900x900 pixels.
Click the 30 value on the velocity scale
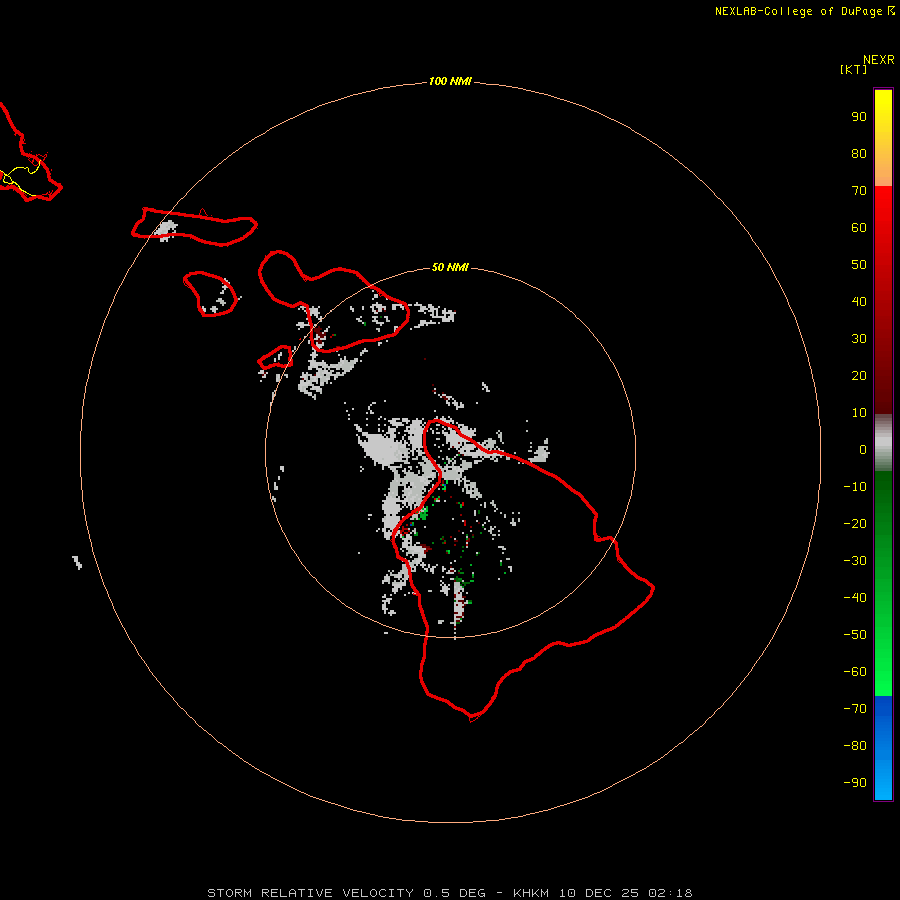859,339
